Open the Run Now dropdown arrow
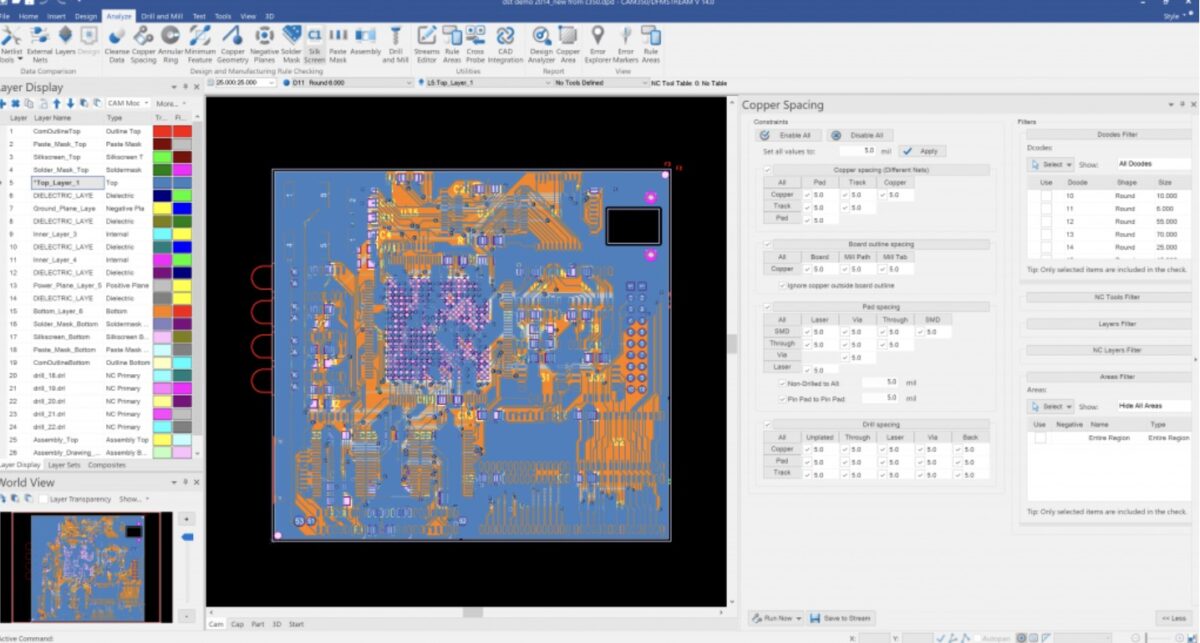The image size is (1200, 643). point(799,618)
